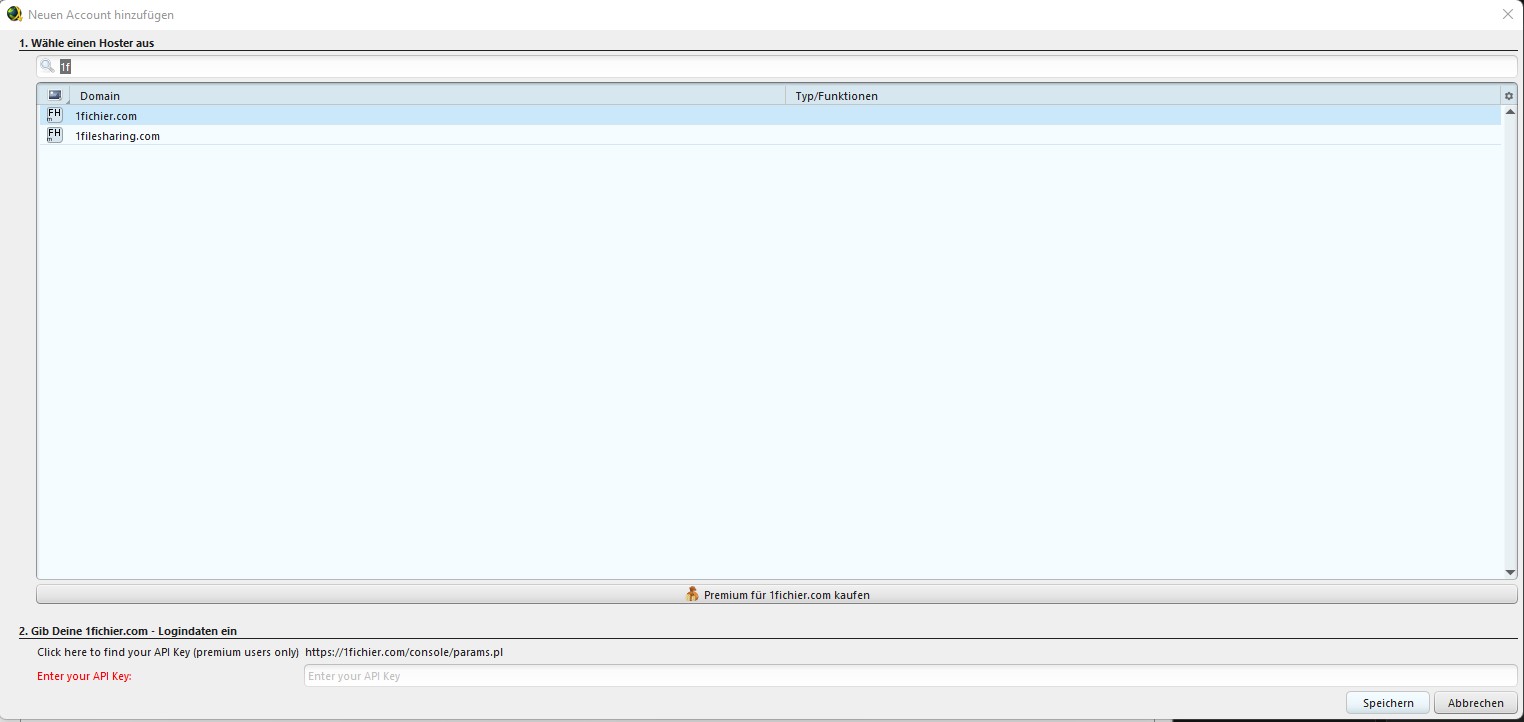The width and height of the screenshot is (1524, 722).
Task: Click the 1filesharing.com hoster icon
Action: (x=55, y=135)
